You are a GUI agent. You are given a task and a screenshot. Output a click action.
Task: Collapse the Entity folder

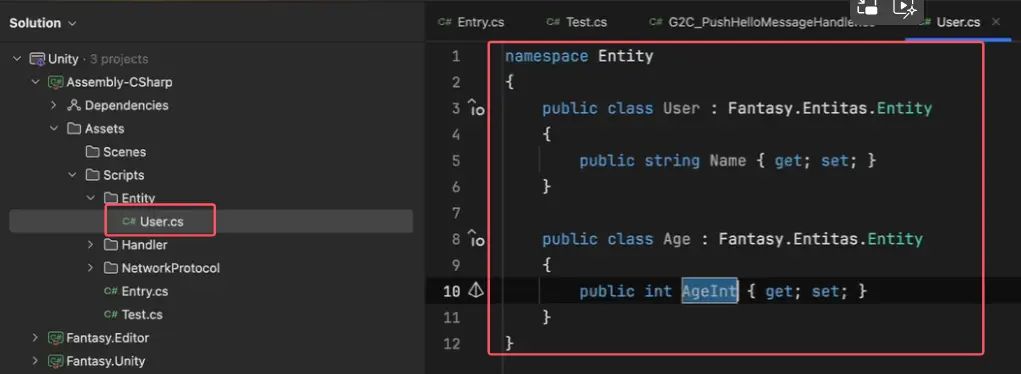pyautogui.click(x=91, y=198)
